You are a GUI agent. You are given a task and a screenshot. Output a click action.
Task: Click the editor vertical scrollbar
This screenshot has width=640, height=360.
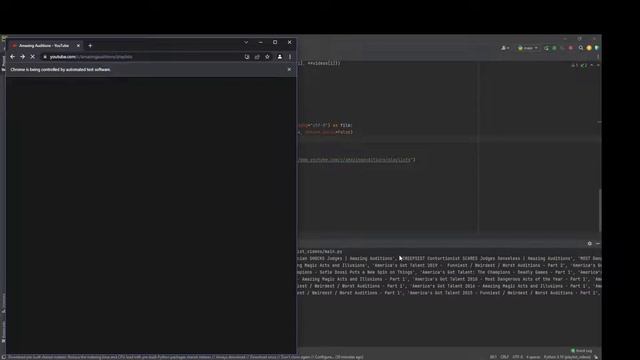tap(600, 210)
